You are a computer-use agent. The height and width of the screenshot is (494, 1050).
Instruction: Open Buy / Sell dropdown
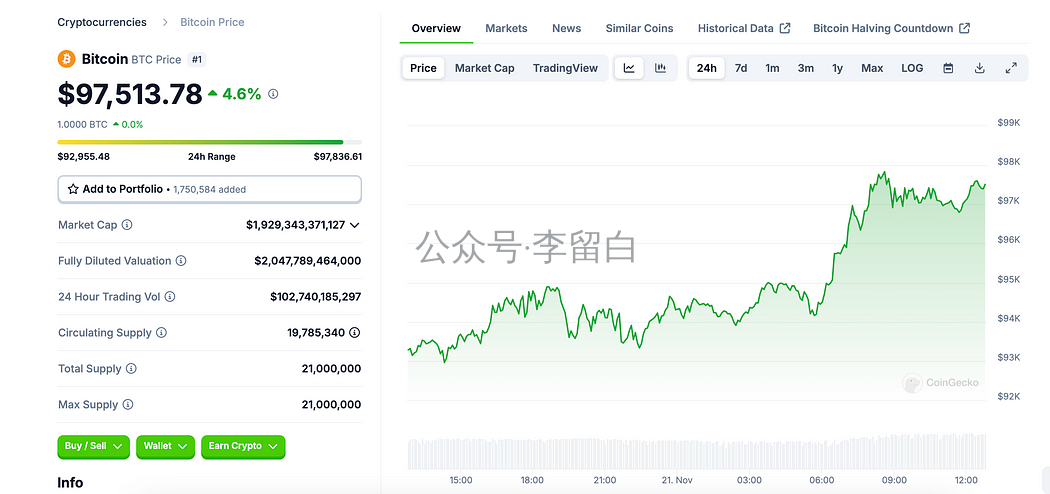click(x=93, y=446)
